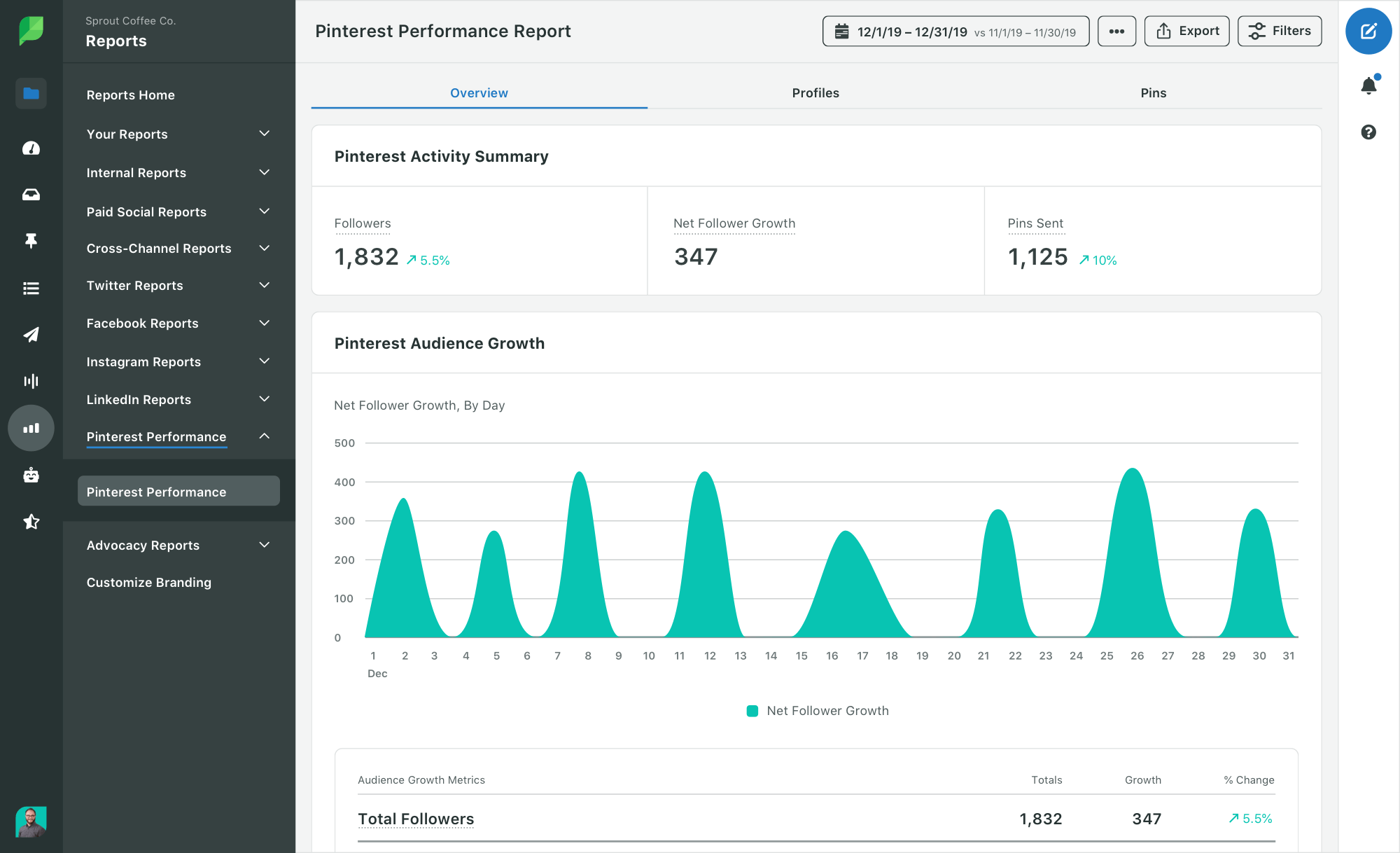Expand Twitter Reports chevron
The width and height of the screenshot is (1400, 853).
pyautogui.click(x=265, y=285)
